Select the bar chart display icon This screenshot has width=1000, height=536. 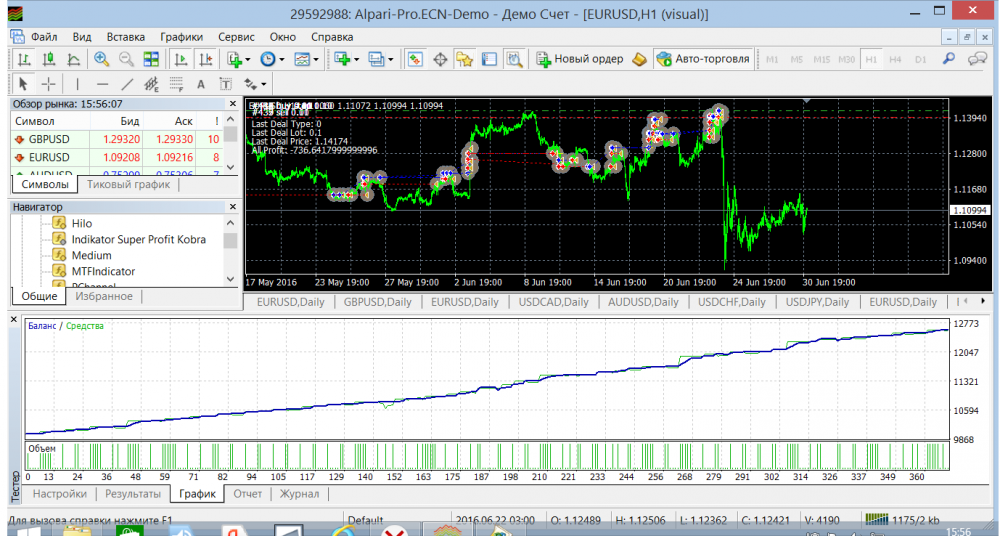tap(24, 59)
